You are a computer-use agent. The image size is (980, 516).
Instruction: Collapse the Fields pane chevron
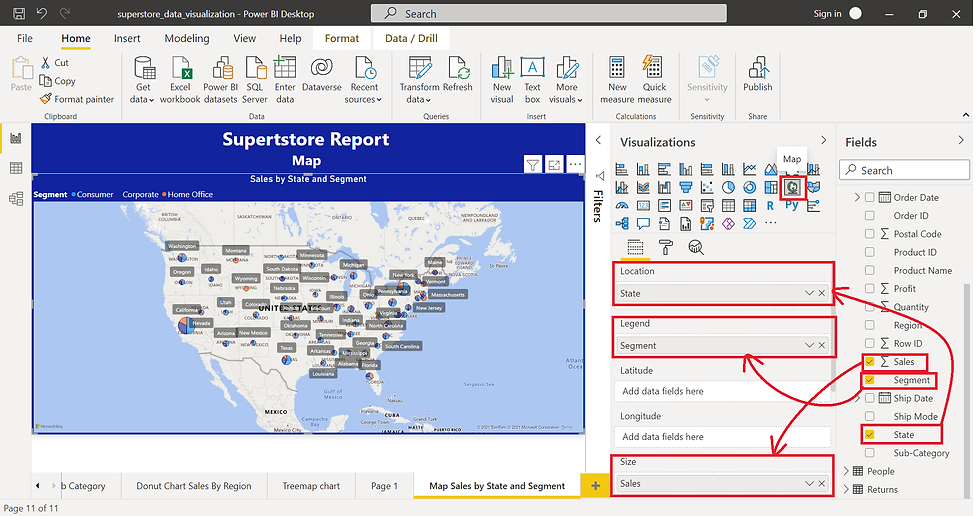point(961,140)
